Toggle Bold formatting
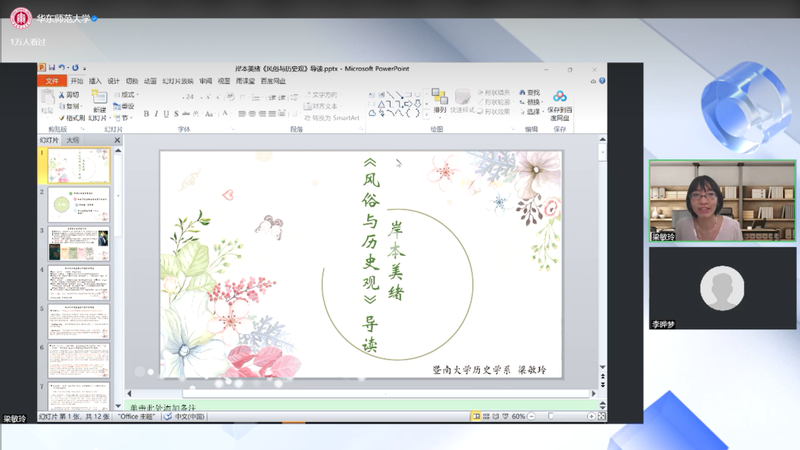This screenshot has width=800, height=450. 146,115
